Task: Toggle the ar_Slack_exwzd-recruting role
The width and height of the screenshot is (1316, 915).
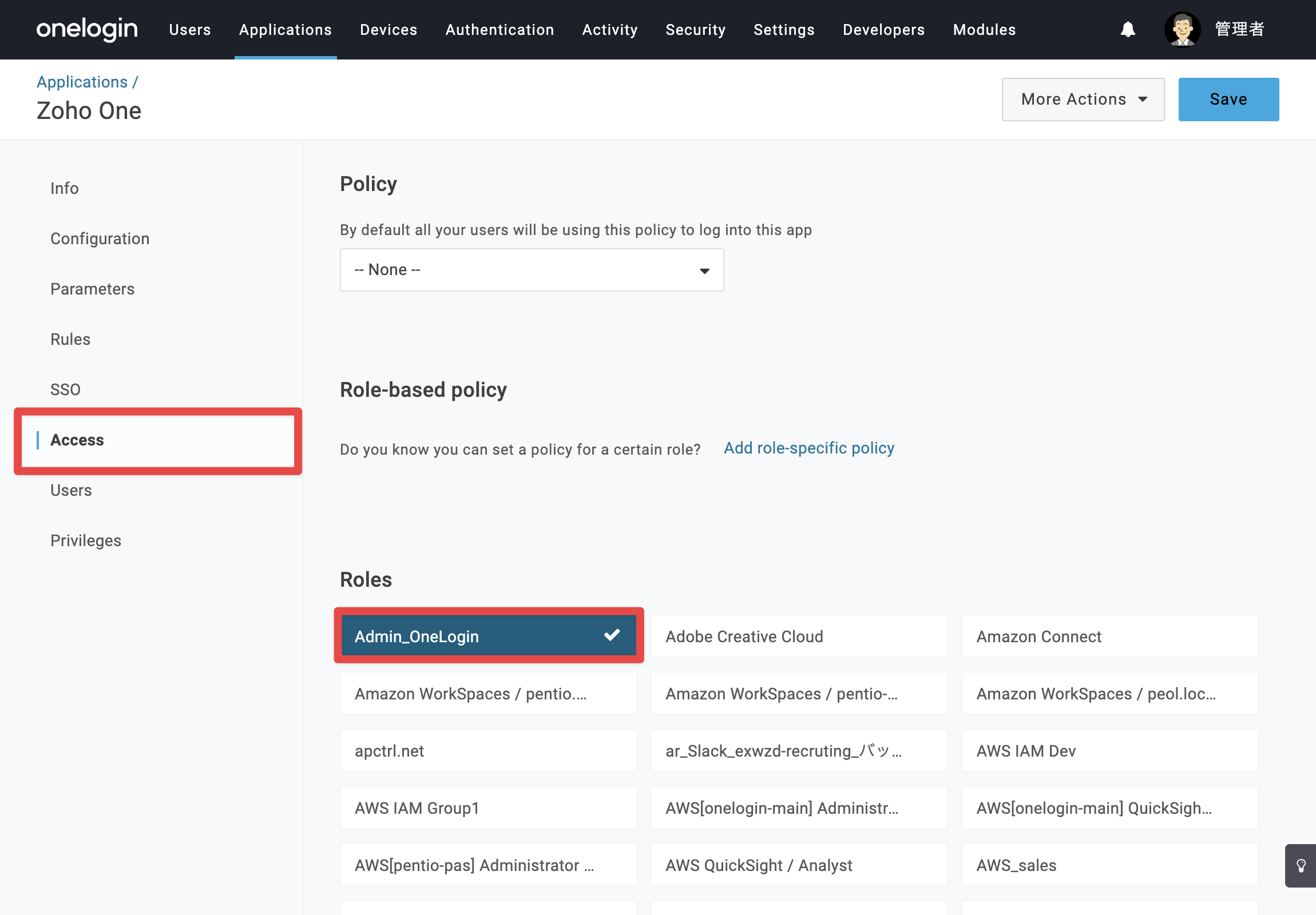Action: click(x=799, y=750)
